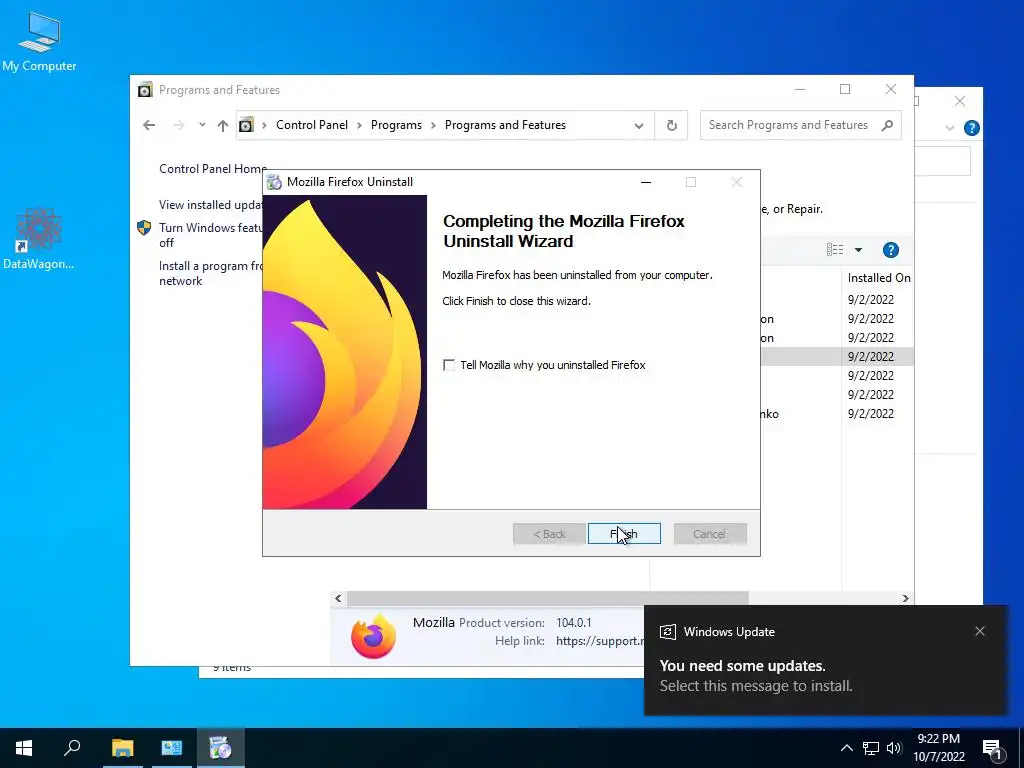
Task: Open clock and calendar 9:22 PM
Action: point(938,748)
